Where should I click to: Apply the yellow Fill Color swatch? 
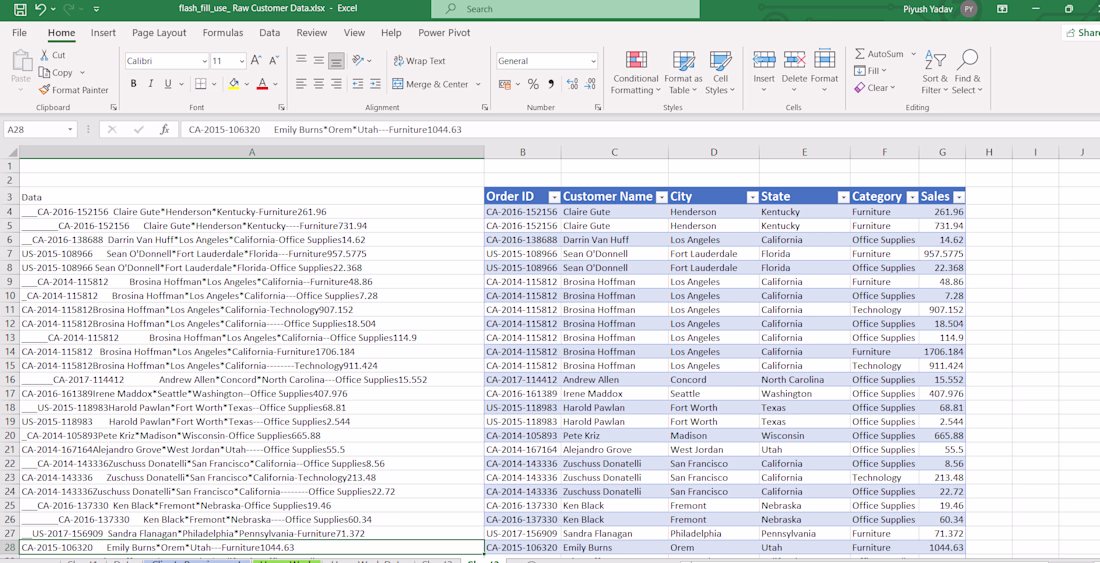(234, 85)
